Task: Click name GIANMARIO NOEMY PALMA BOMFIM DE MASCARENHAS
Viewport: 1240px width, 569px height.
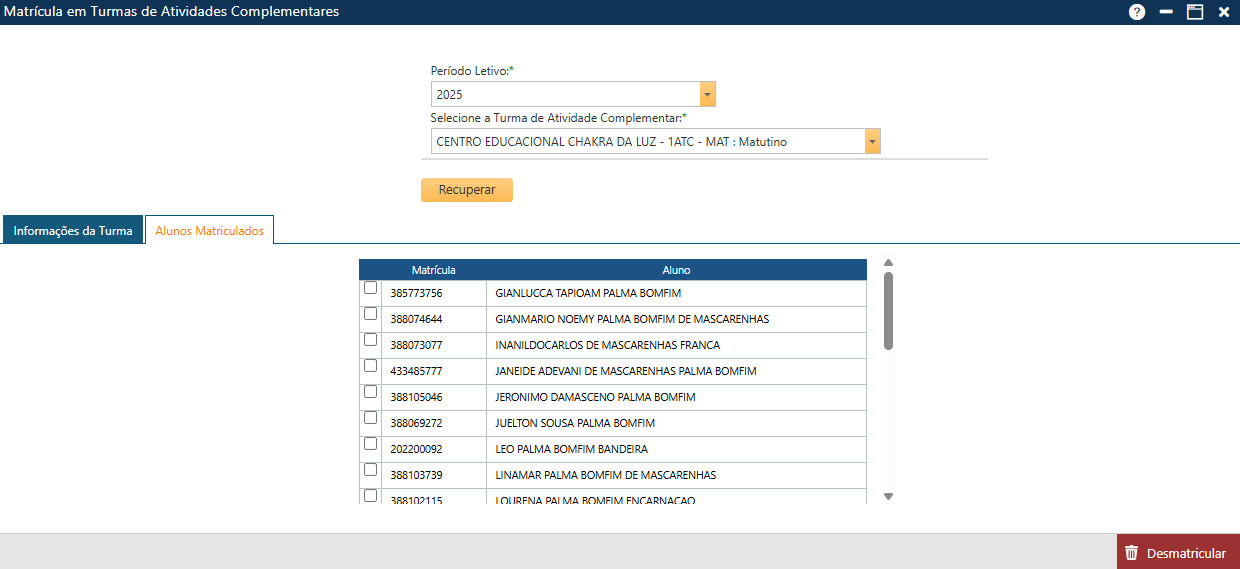Action: pyautogui.click(x=632, y=319)
